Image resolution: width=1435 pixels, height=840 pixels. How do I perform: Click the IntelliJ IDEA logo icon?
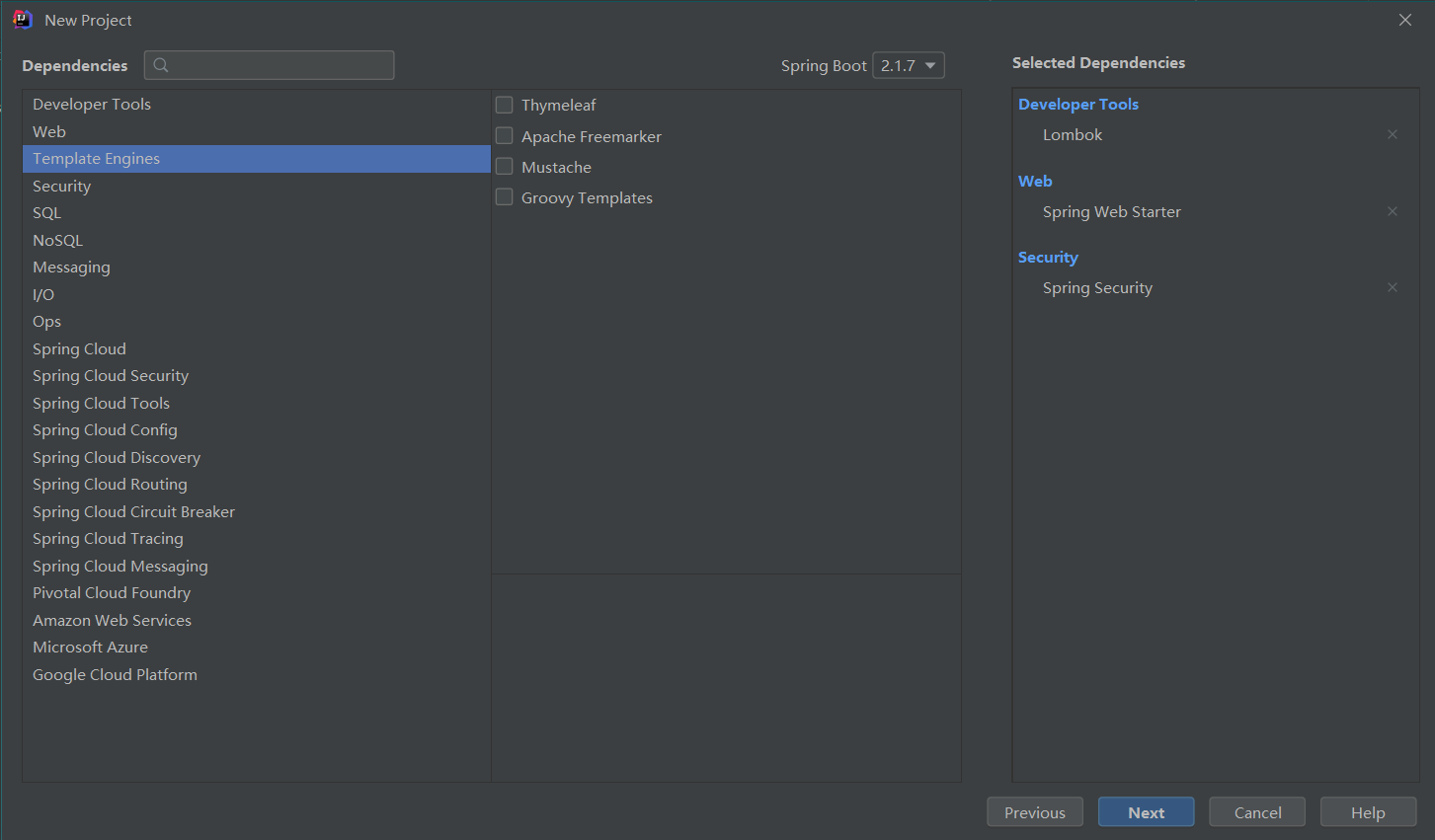(x=23, y=20)
